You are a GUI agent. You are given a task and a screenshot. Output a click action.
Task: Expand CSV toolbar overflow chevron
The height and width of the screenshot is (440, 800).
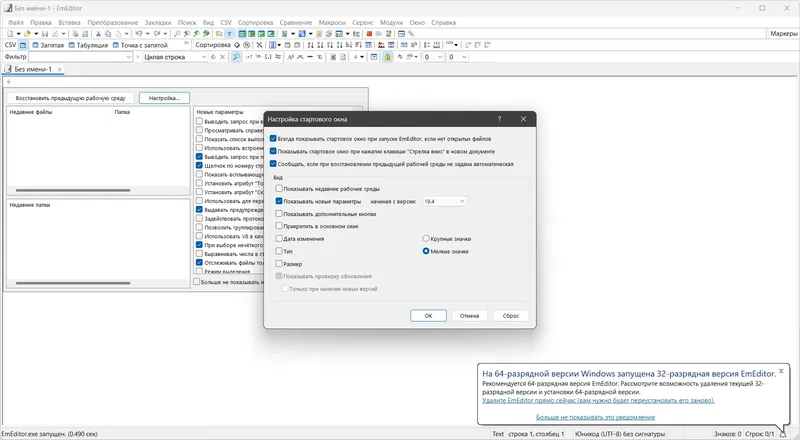pos(186,44)
